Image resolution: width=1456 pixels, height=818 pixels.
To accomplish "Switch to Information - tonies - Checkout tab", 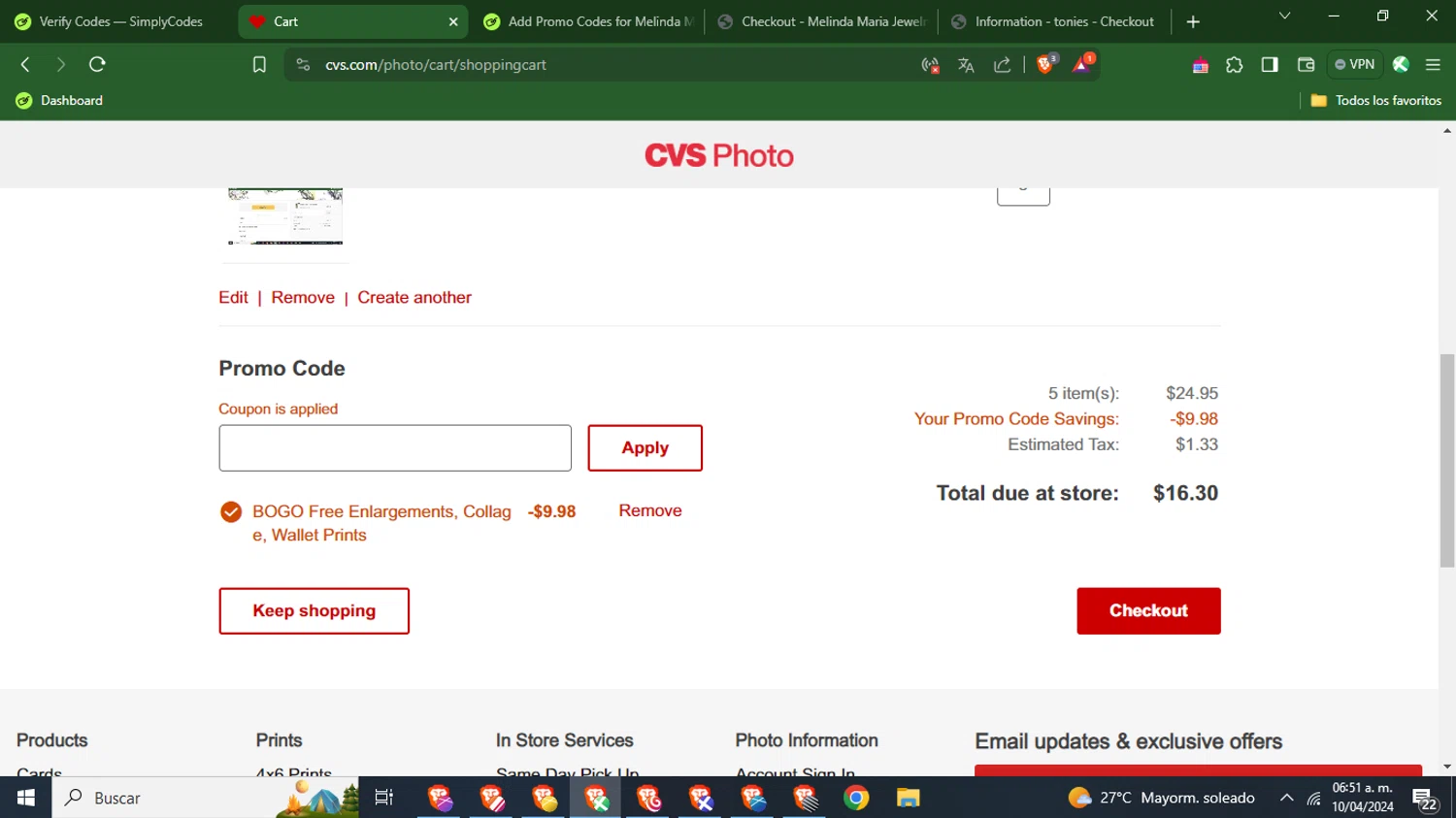I will coord(1054,21).
